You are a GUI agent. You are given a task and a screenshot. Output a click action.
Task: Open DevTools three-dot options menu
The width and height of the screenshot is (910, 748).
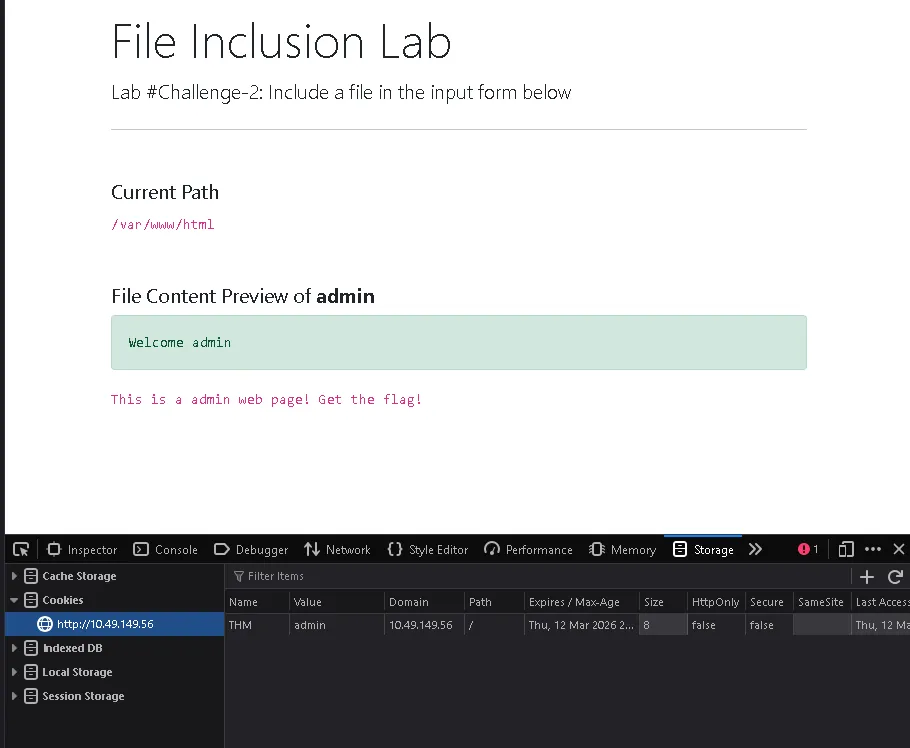873,549
